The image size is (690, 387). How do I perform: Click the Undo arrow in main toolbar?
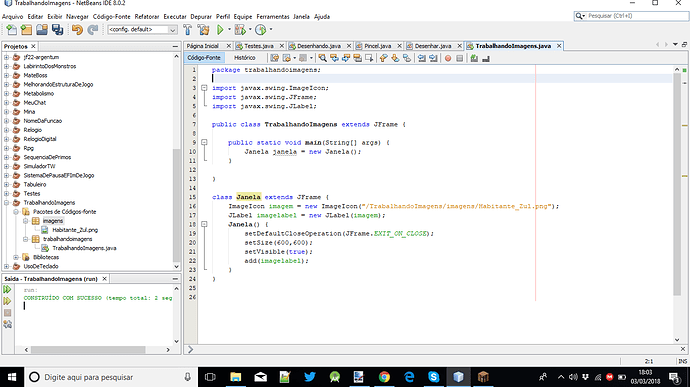[77, 29]
